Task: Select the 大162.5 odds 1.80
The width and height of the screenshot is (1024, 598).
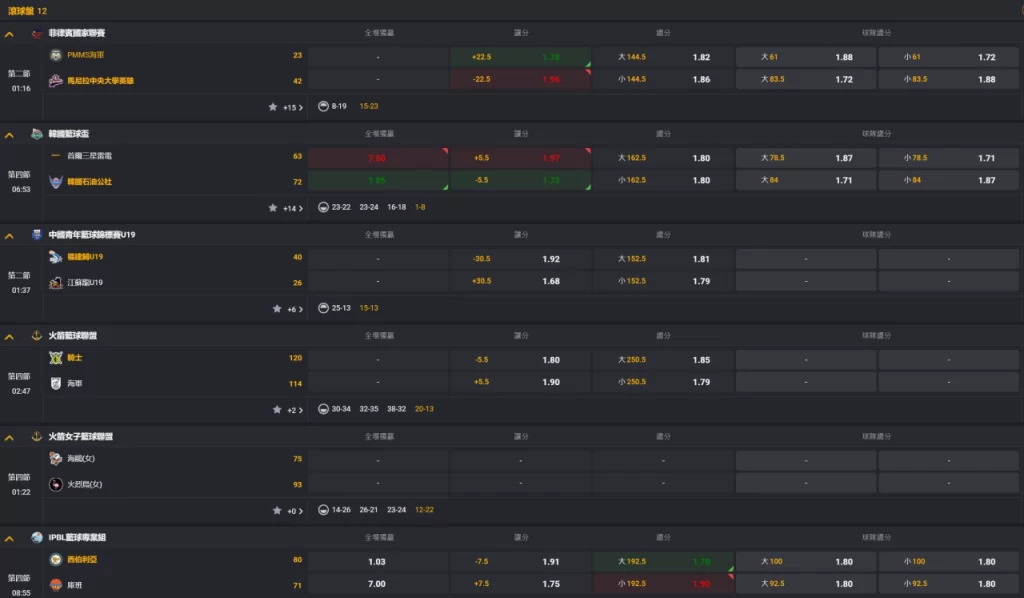Action: click(x=664, y=158)
